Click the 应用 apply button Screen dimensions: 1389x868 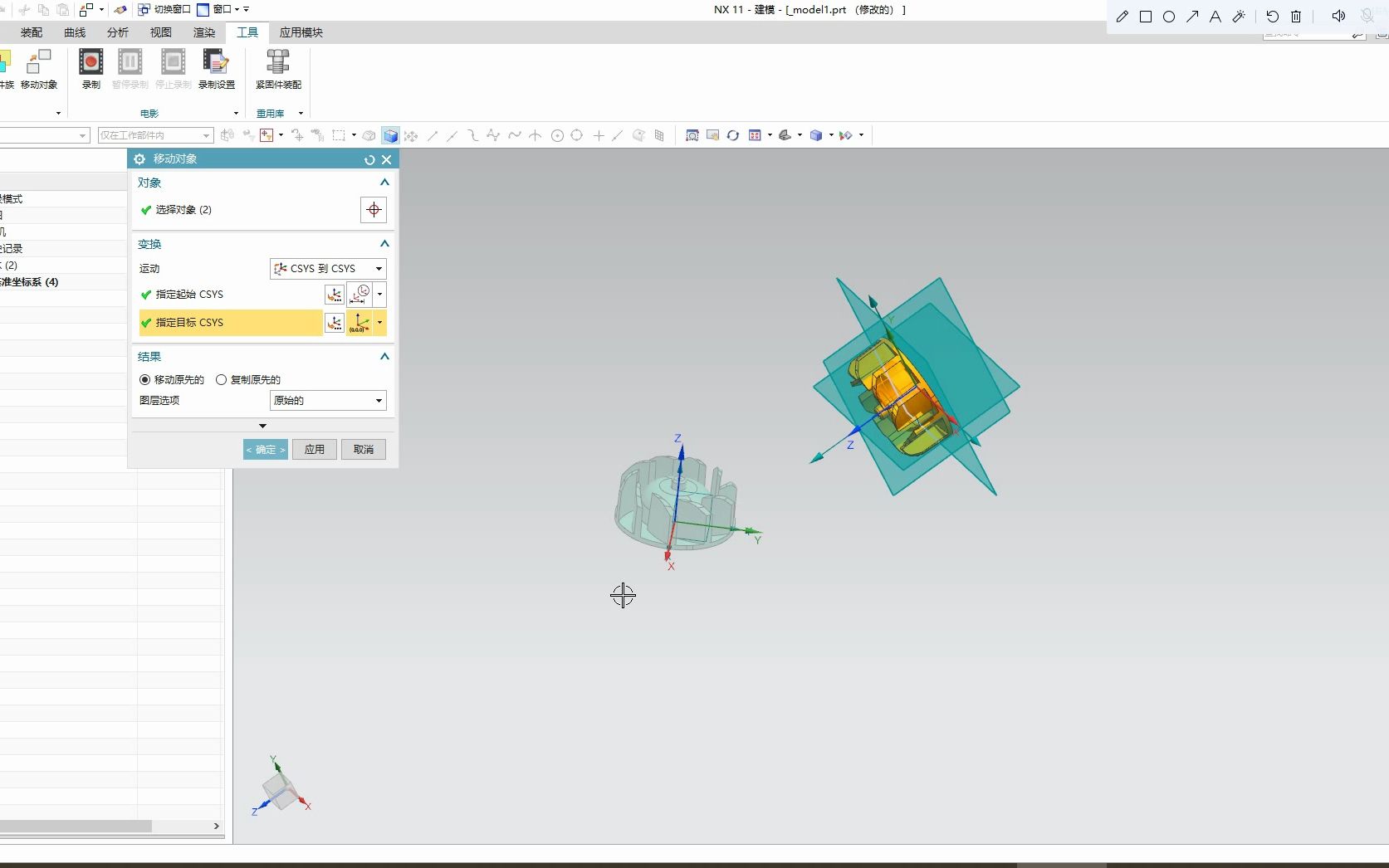tap(315, 450)
